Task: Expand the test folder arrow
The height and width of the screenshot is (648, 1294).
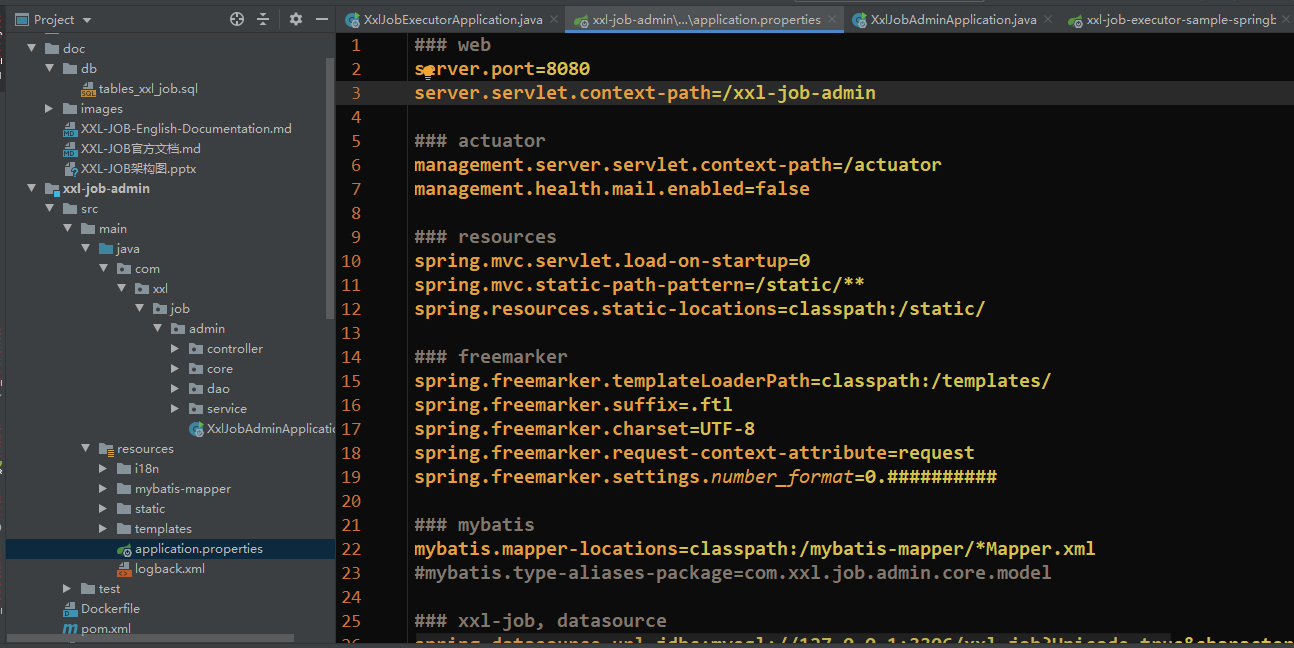Action: (x=67, y=589)
